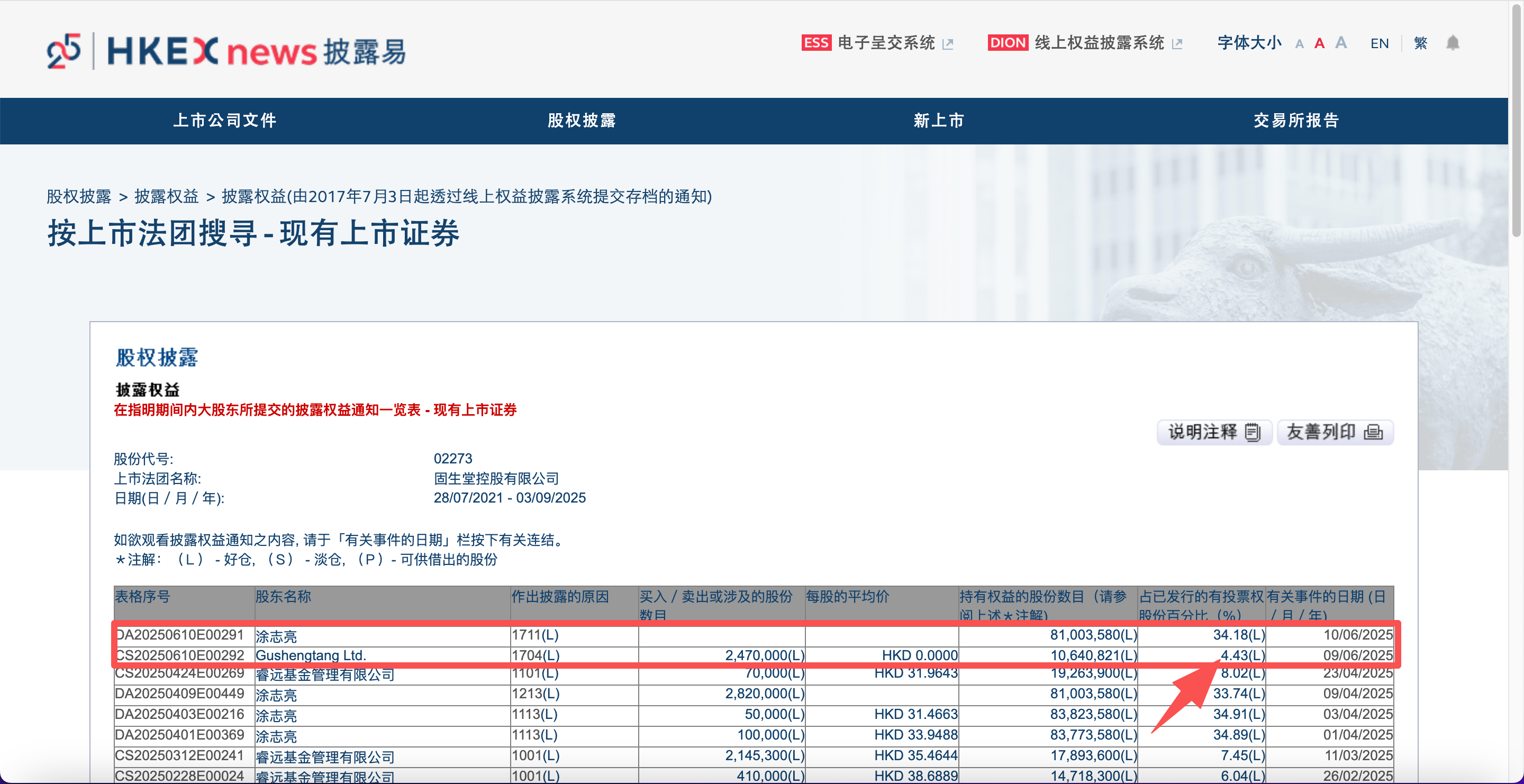Screen dimensions: 1524x784
Task: Open 线上权益披露系统 link
Action: pos(1099,42)
